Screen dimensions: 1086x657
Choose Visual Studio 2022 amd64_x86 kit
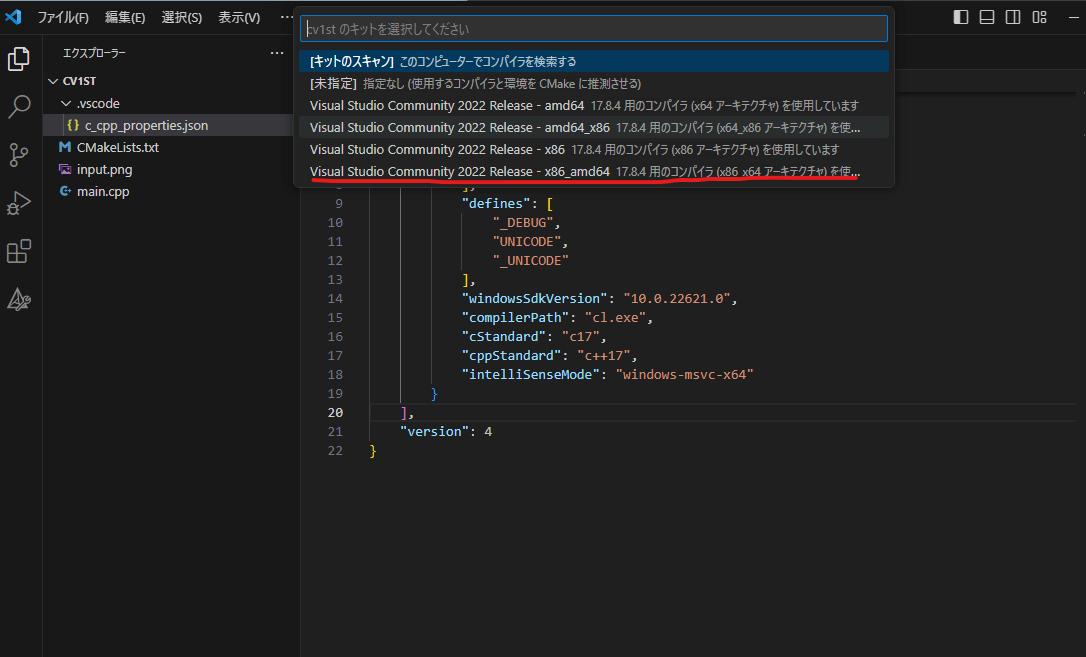594,128
